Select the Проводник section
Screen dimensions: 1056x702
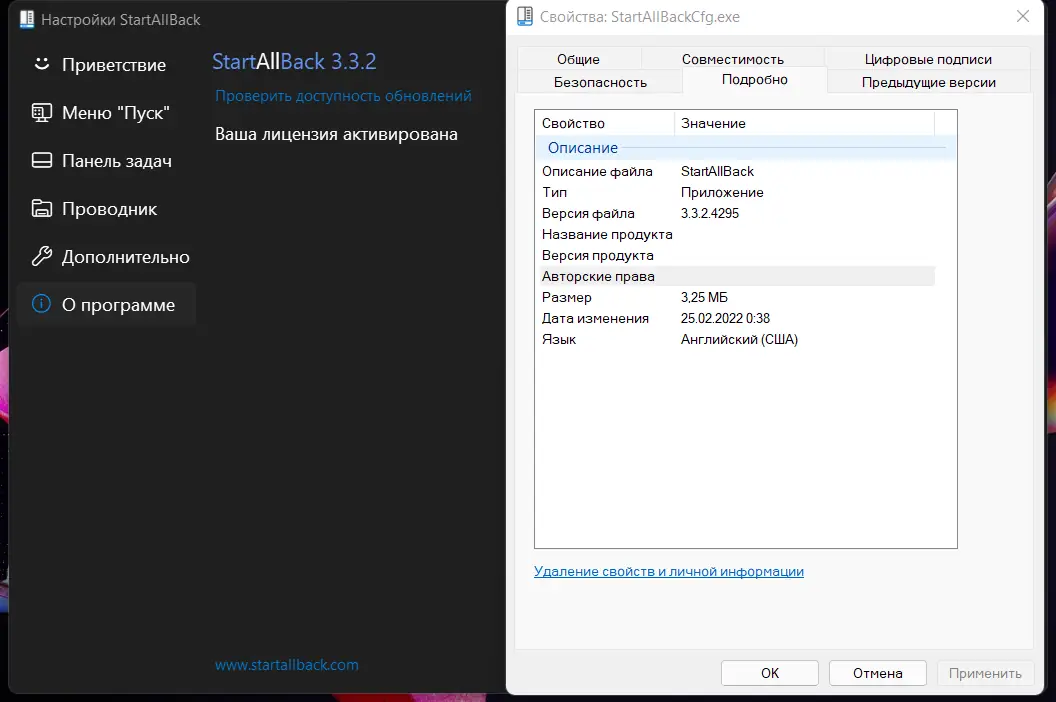[x=106, y=209]
